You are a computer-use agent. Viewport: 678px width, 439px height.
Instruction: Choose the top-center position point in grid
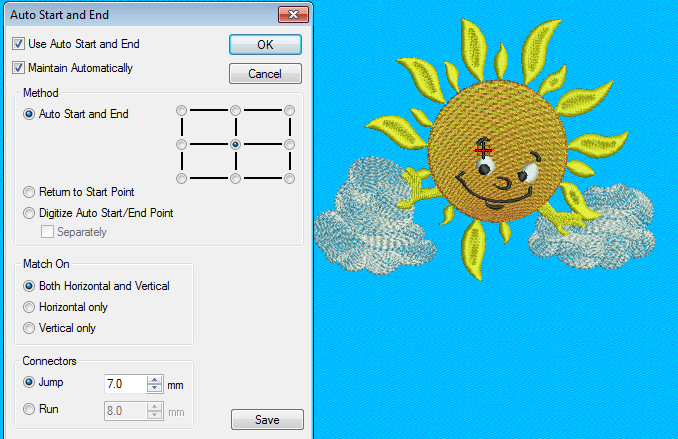coord(236,111)
